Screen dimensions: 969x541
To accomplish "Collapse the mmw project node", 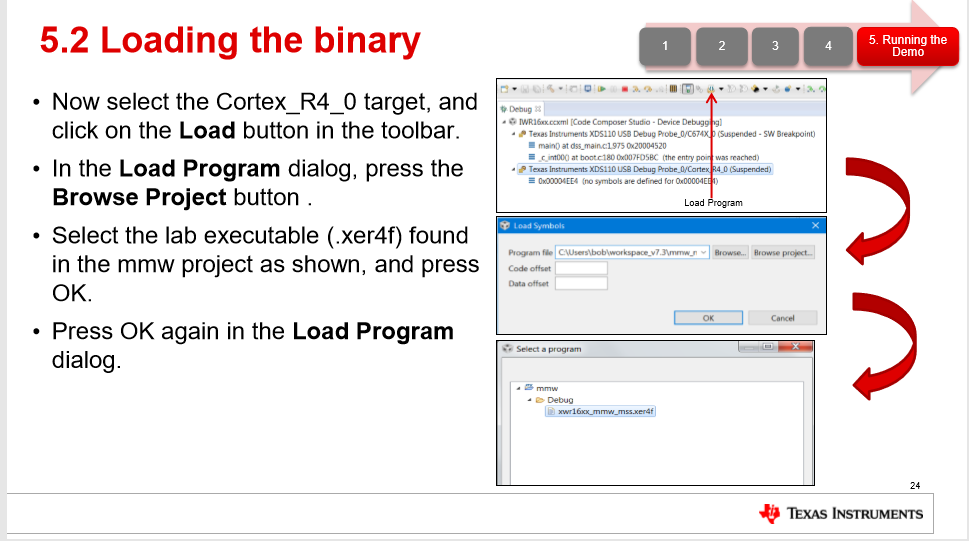I will coord(518,388).
